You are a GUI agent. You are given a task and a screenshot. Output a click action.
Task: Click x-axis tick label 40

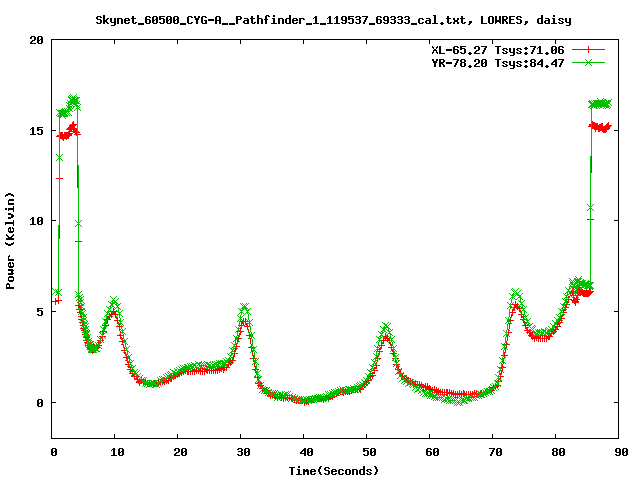306,452
